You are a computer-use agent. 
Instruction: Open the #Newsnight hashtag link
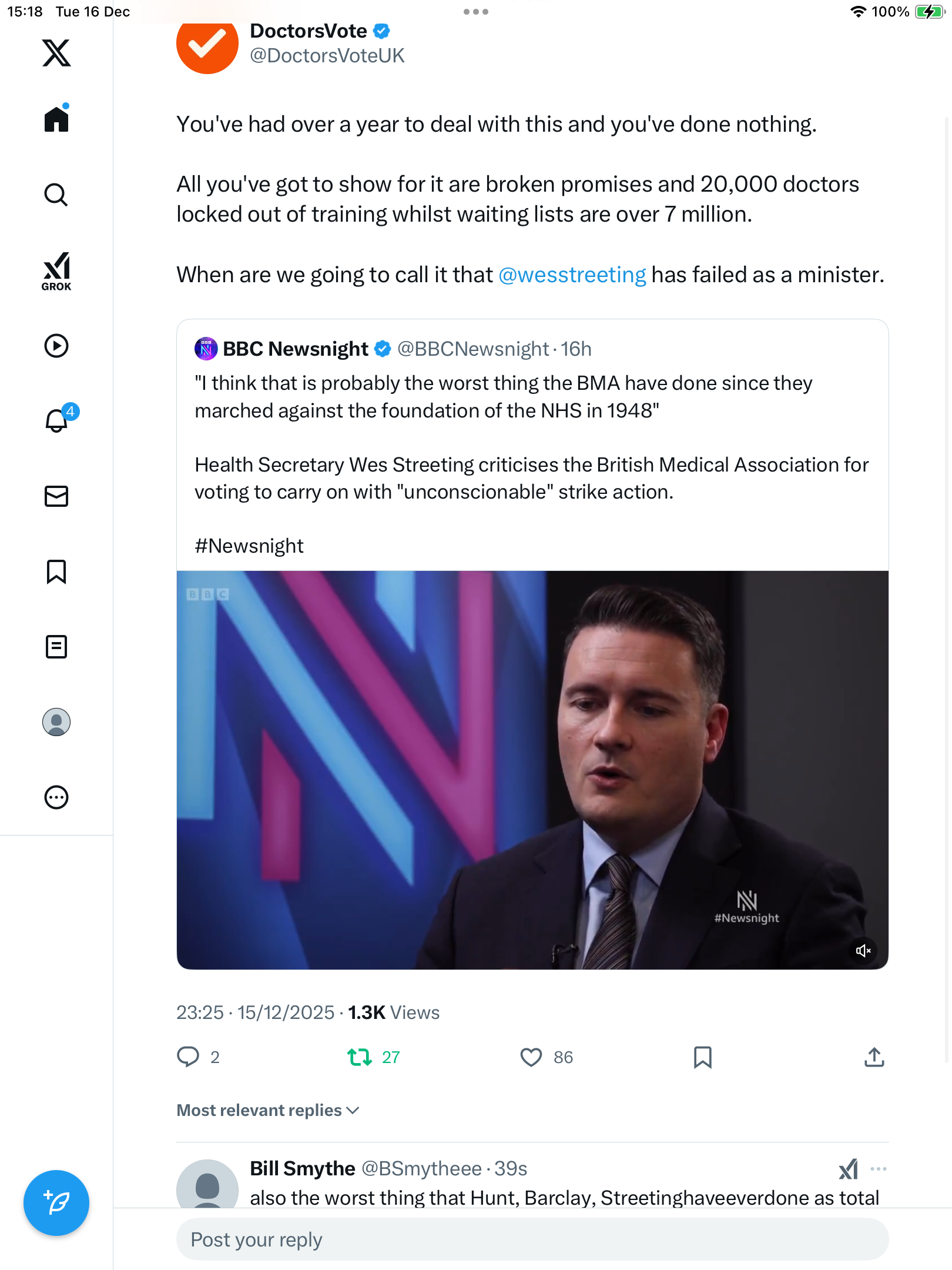tap(249, 546)
